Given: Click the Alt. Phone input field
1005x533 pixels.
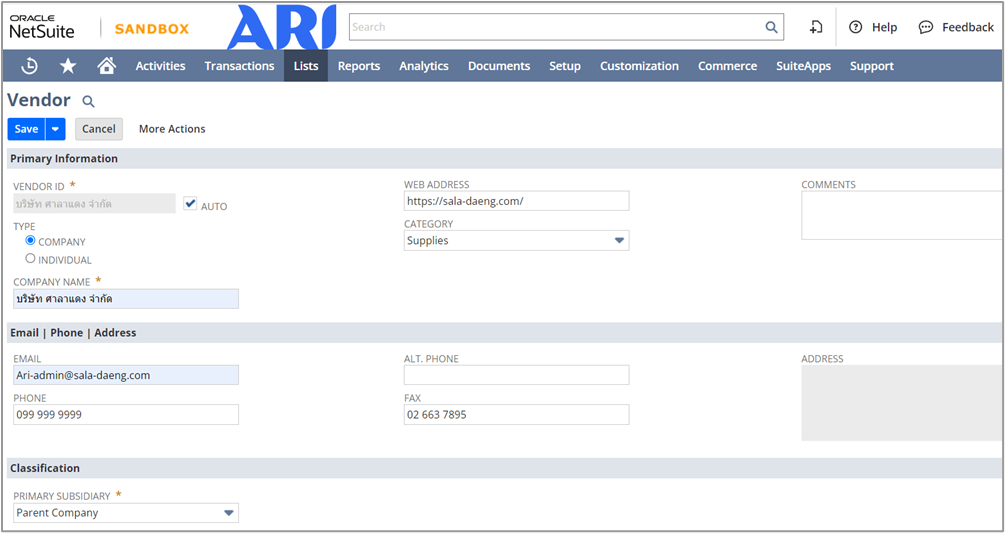Looking at the screenshot, I should tap(517, 375).
